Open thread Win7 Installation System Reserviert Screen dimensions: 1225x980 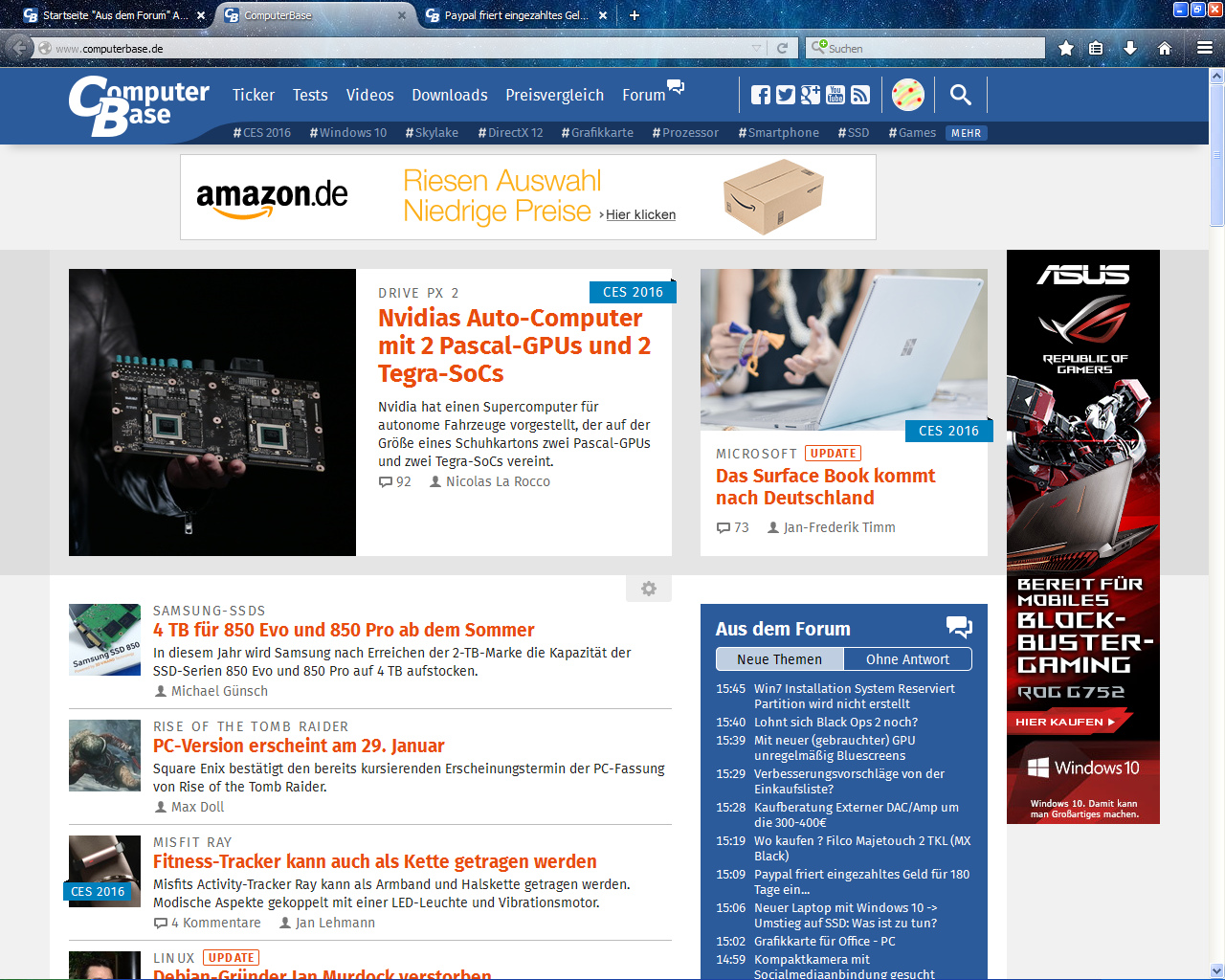[855, 696]
